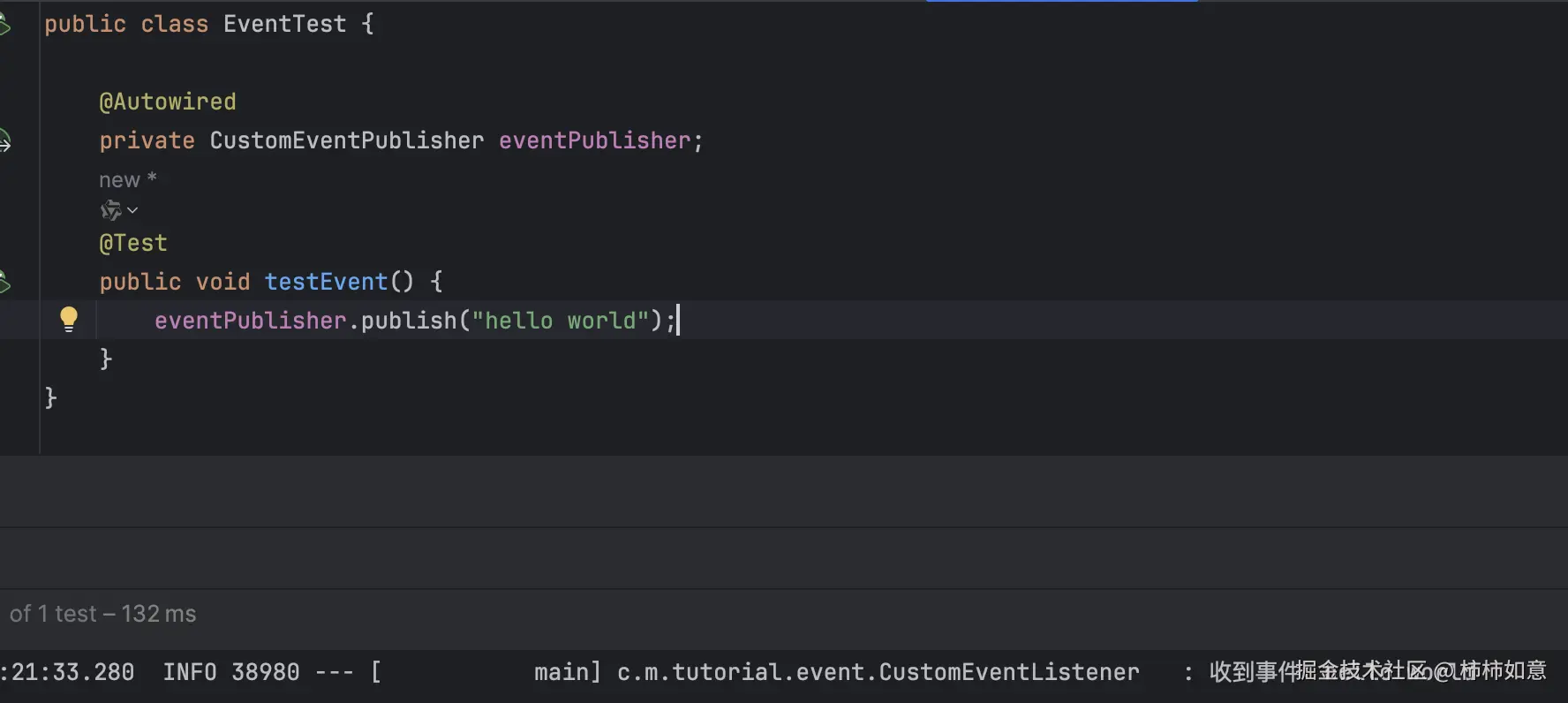Place cursor in the "hello world" string
This screenshot has height=703, width=1568.
[x=561, y=321]
